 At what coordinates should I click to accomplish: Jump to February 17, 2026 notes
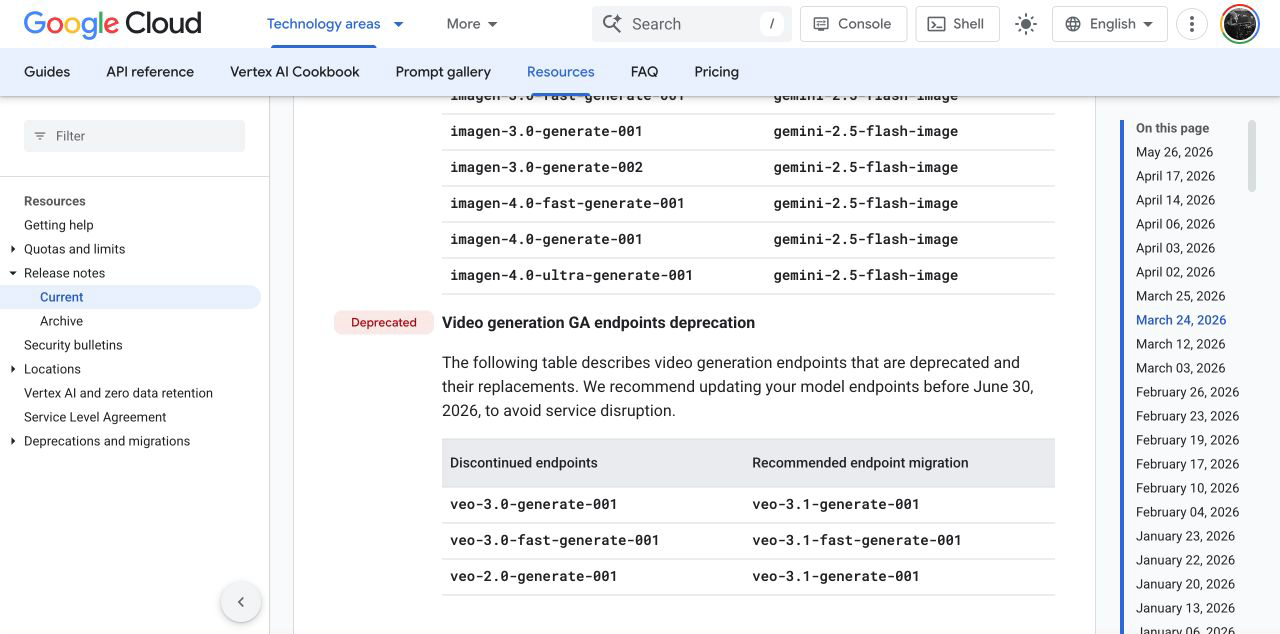coord(1188,464)
